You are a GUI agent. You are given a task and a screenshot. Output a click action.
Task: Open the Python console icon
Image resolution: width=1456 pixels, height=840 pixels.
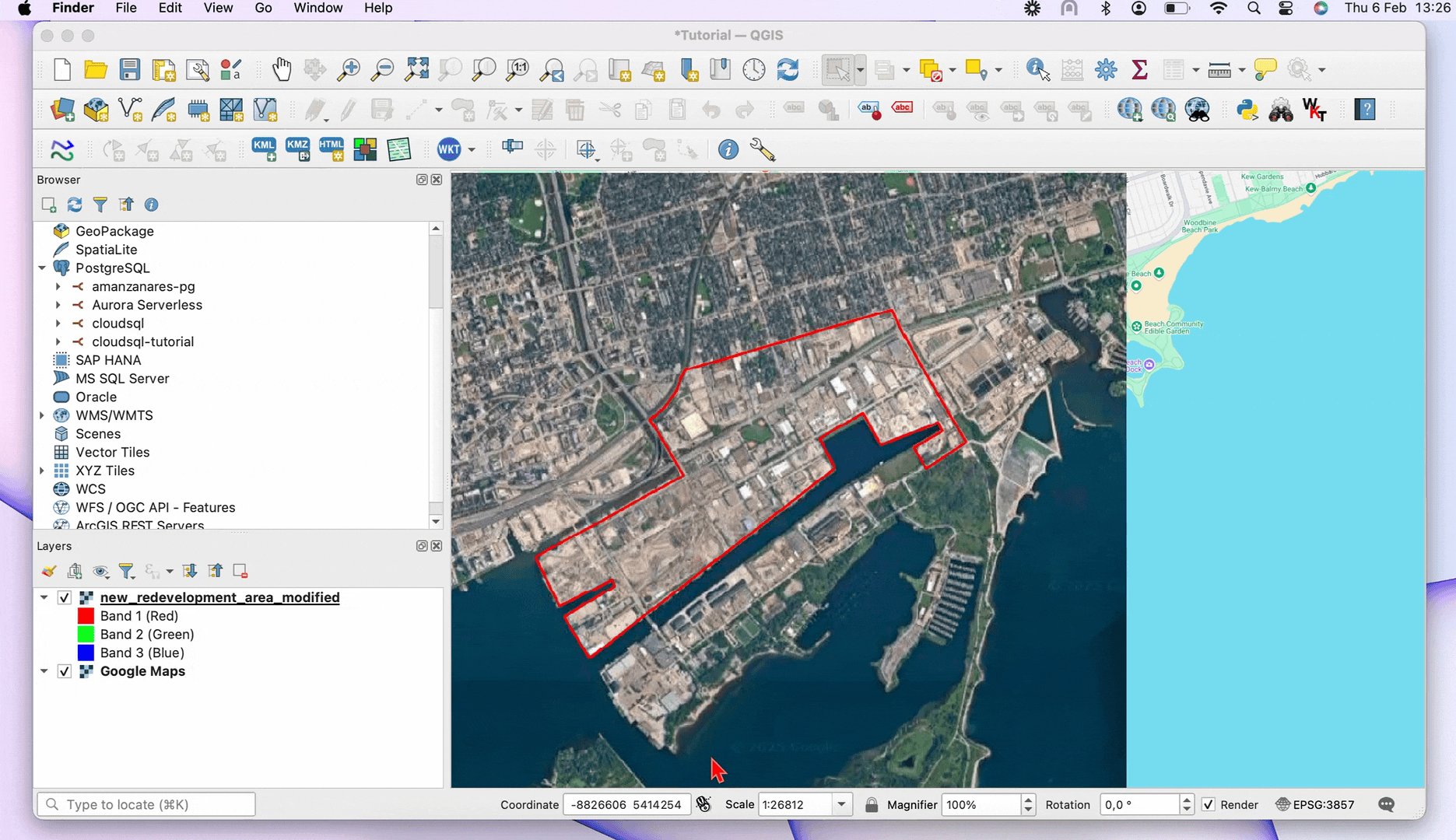[1247, 110]
